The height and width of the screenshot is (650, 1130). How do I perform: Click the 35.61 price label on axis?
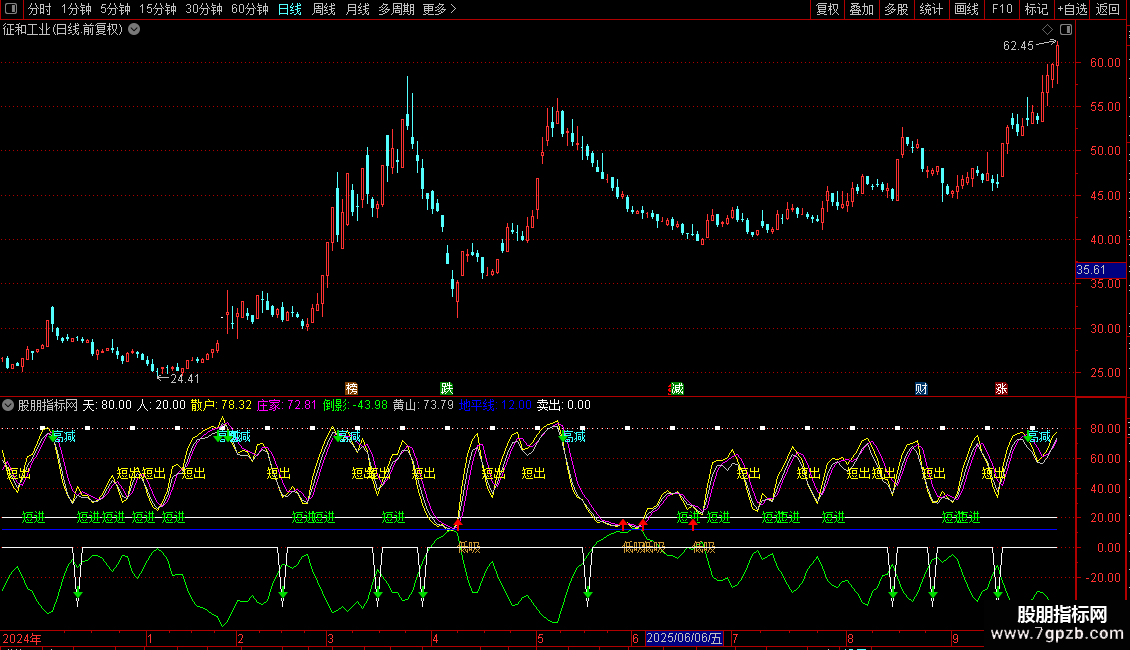click(x=1091, y=270)
